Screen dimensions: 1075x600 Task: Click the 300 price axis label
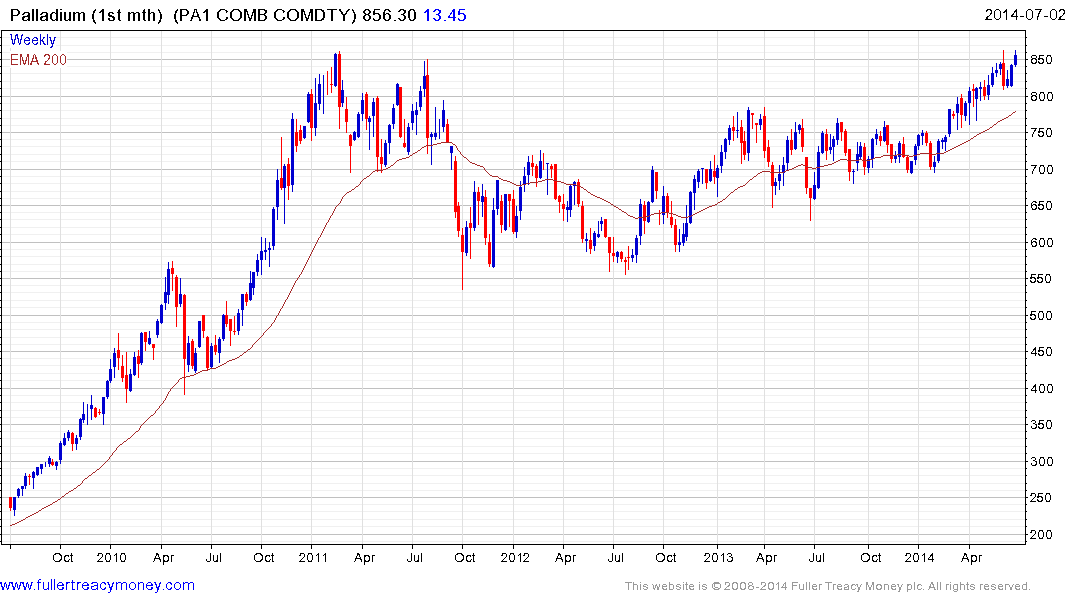click(x=1041, y=461)
